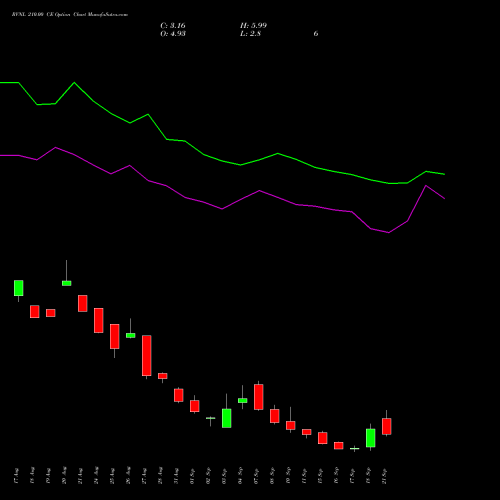Click the high value H: 5.99
This screenshot has height=500, width=500.
point(253,26)
